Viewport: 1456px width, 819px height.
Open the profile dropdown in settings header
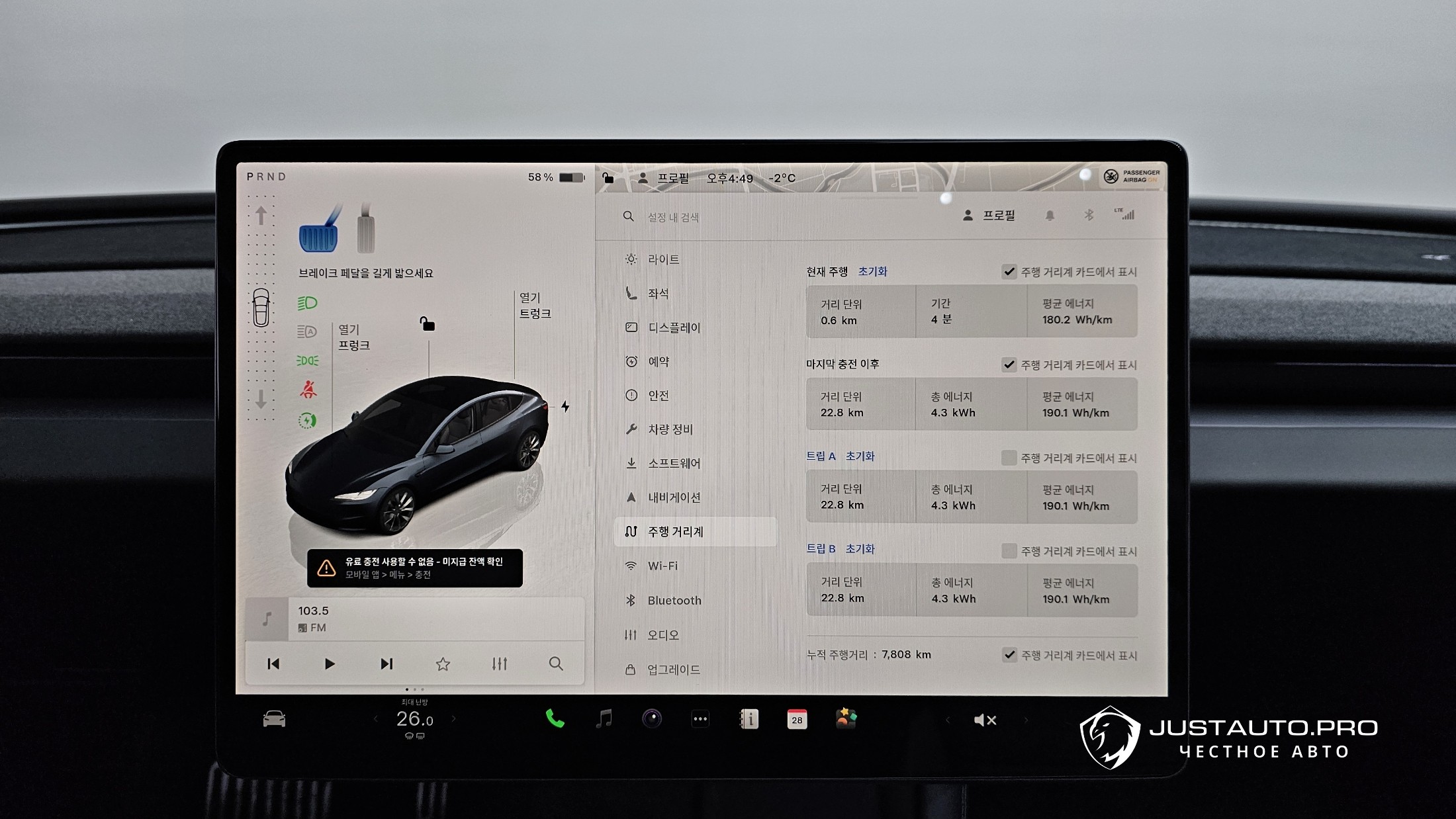pyautogui.click(x=989, y=216)
